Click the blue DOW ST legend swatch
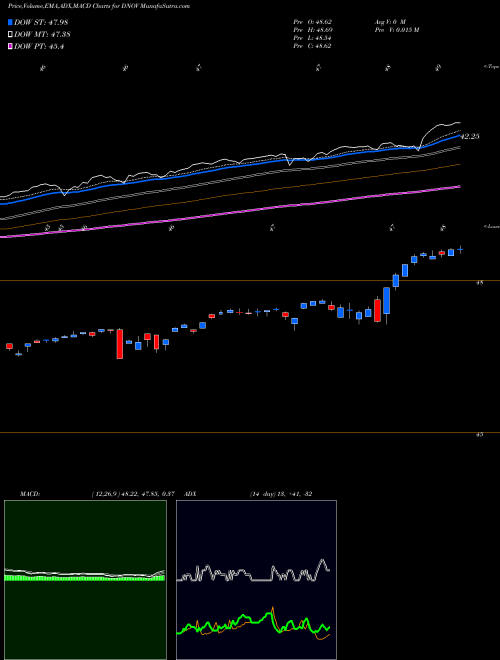Screen dimensions: 500x660 pos(11,23)
